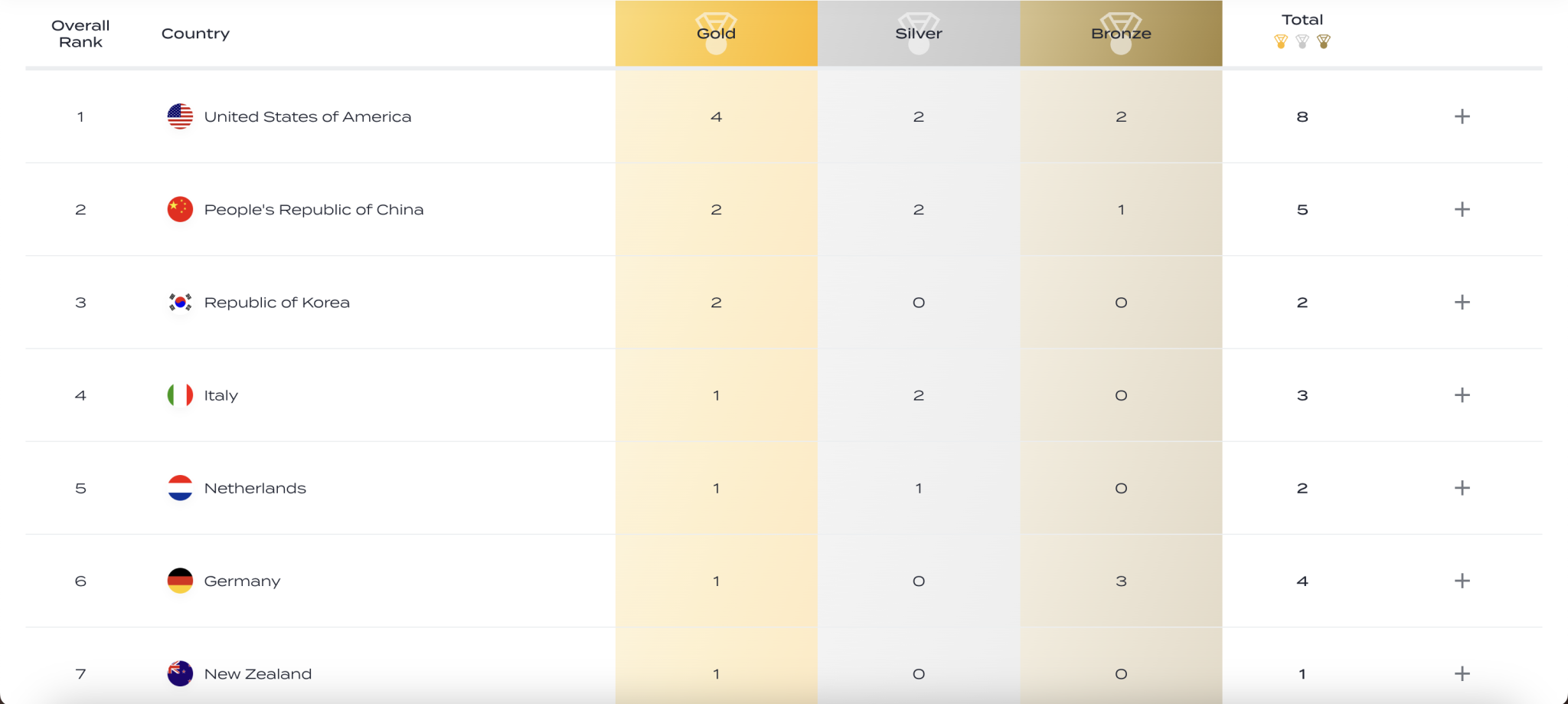Sort by the Gold column header
Image resolution: width=1568 pixels, height=704 pixels.
click(716, 34)
